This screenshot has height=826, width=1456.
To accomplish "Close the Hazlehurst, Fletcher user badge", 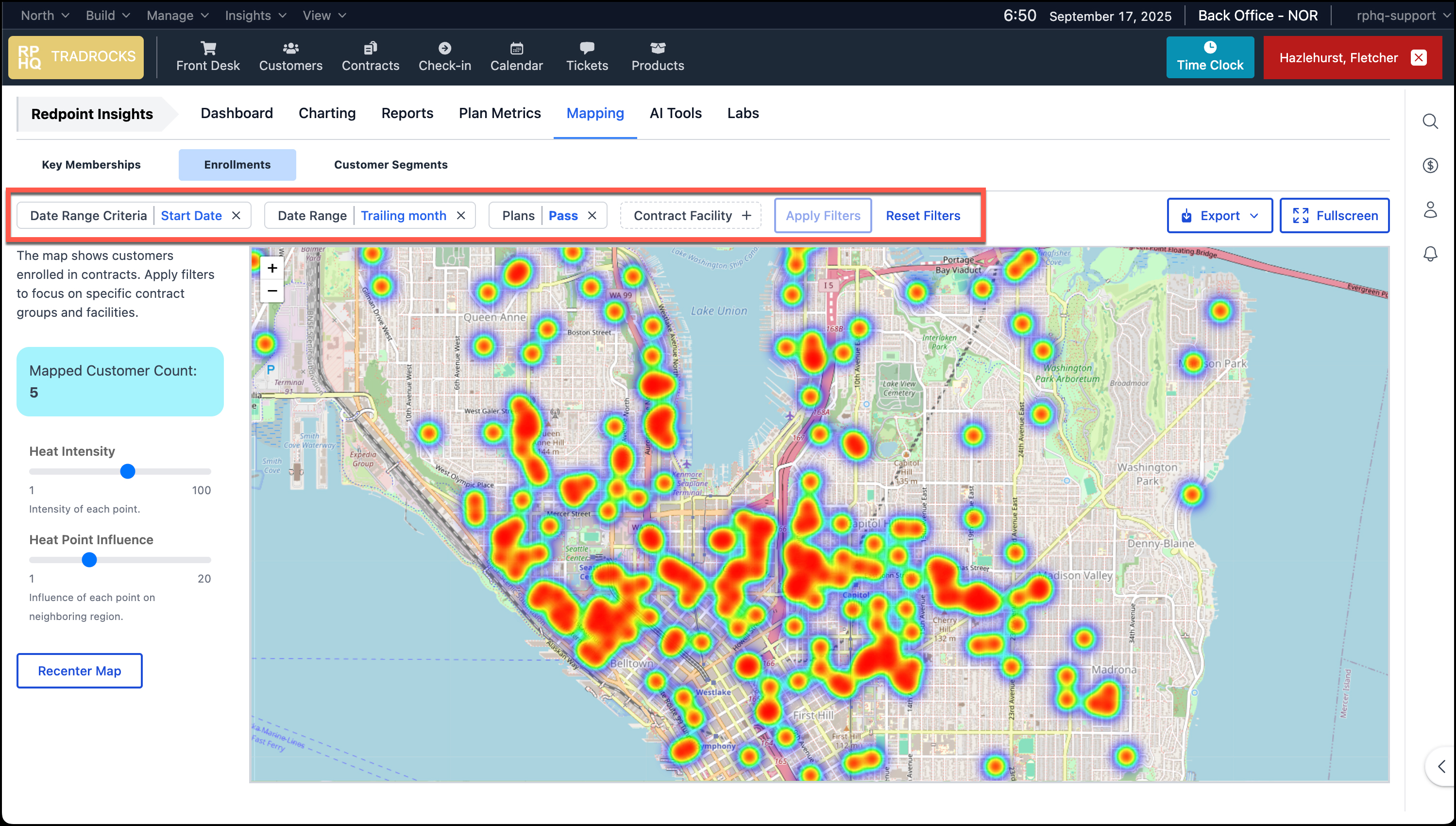I will pos(1419,58).
